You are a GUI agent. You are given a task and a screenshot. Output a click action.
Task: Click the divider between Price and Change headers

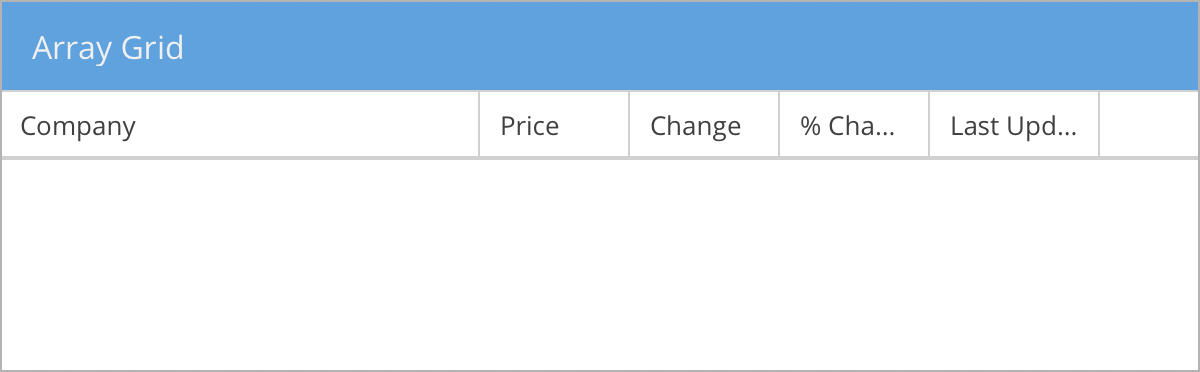[629, 125]
